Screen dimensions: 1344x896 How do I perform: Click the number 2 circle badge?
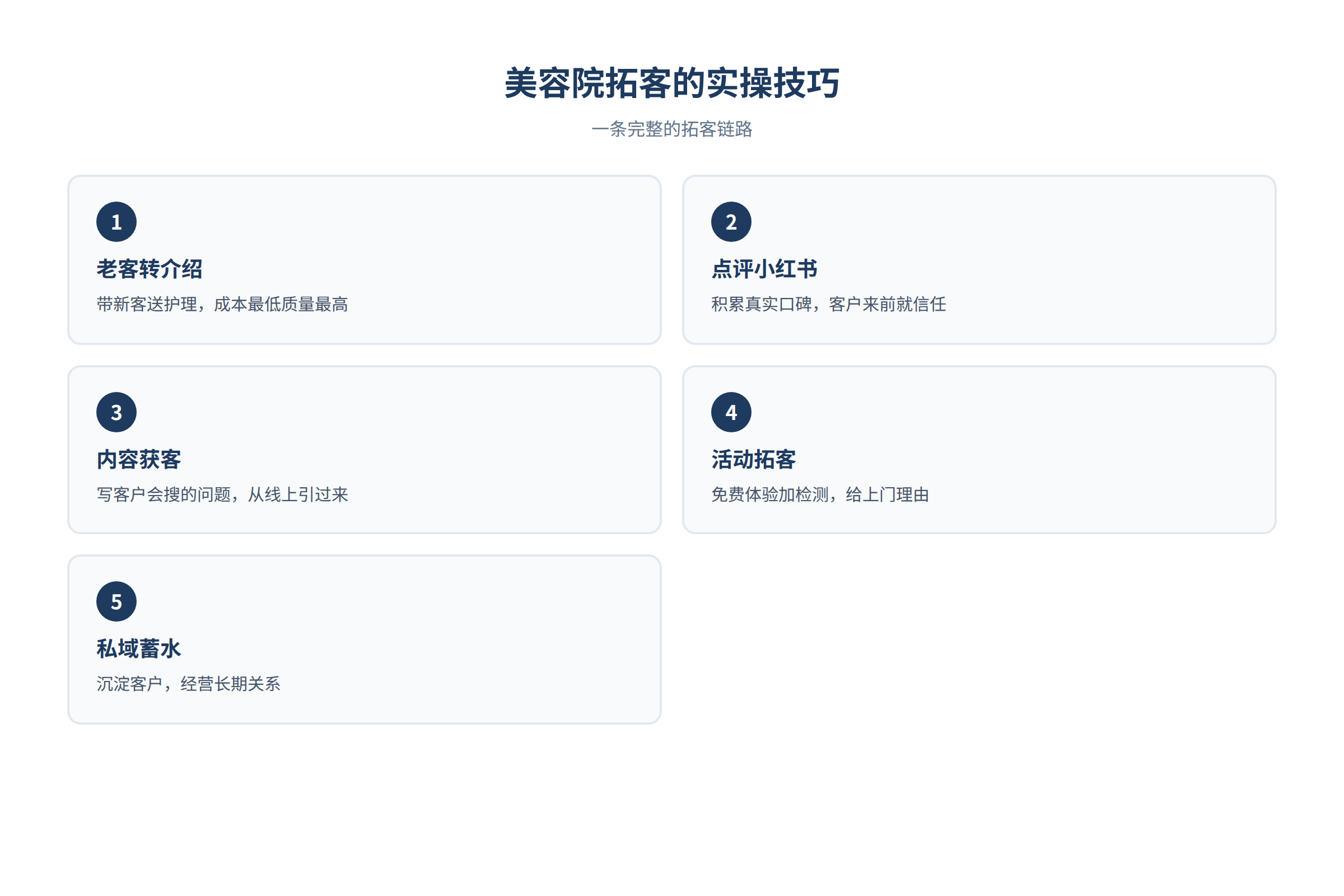coord(731,222)
